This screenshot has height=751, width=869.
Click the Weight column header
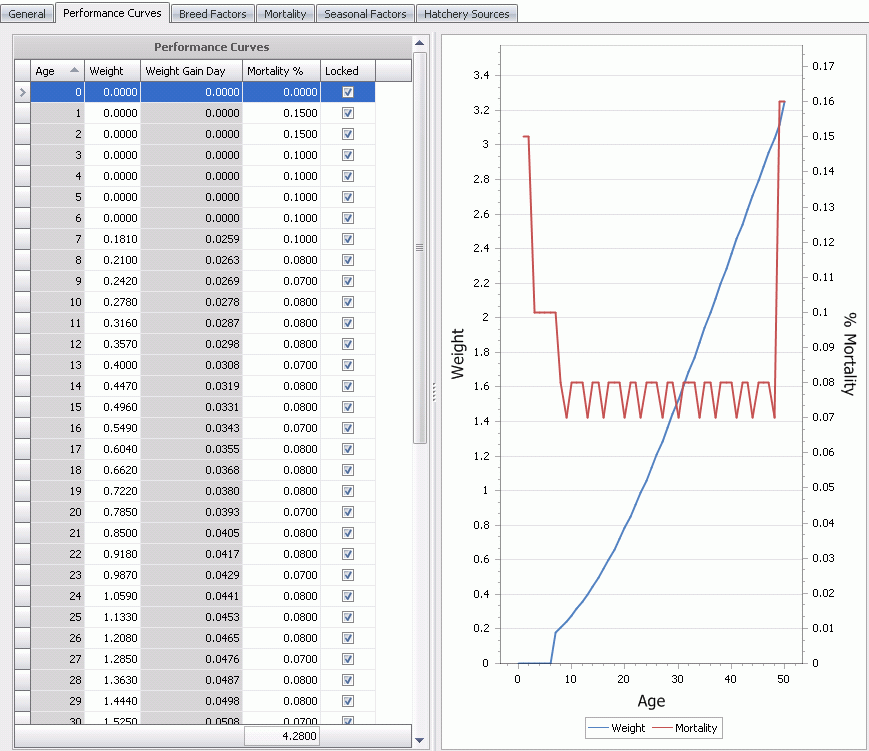(113, 71)
